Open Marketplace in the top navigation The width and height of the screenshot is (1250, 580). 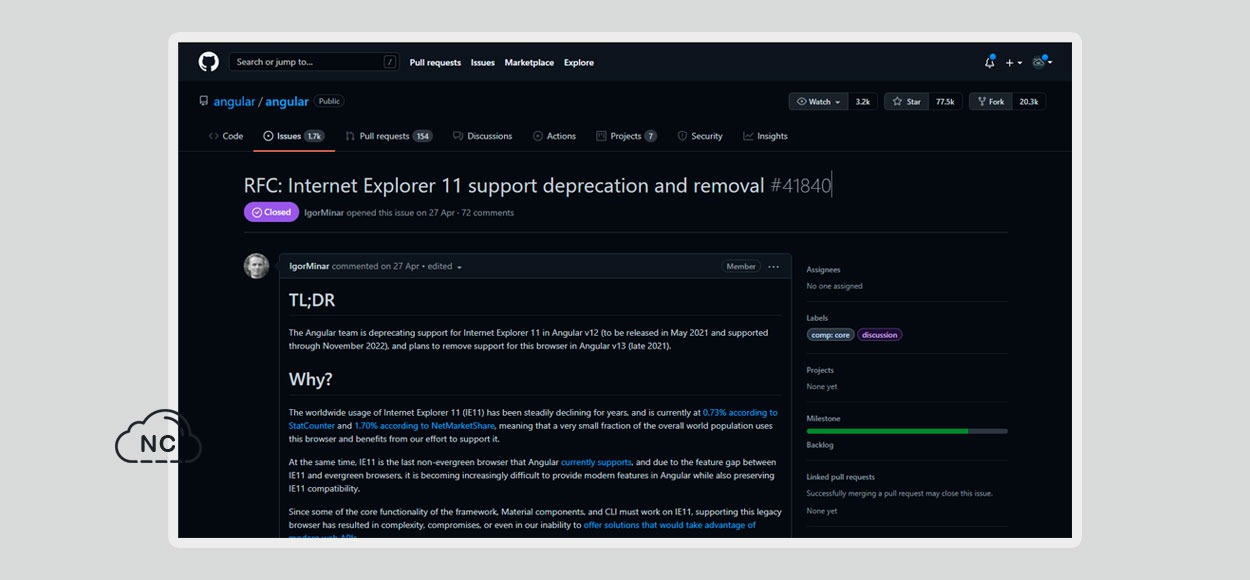click(529, 62)
